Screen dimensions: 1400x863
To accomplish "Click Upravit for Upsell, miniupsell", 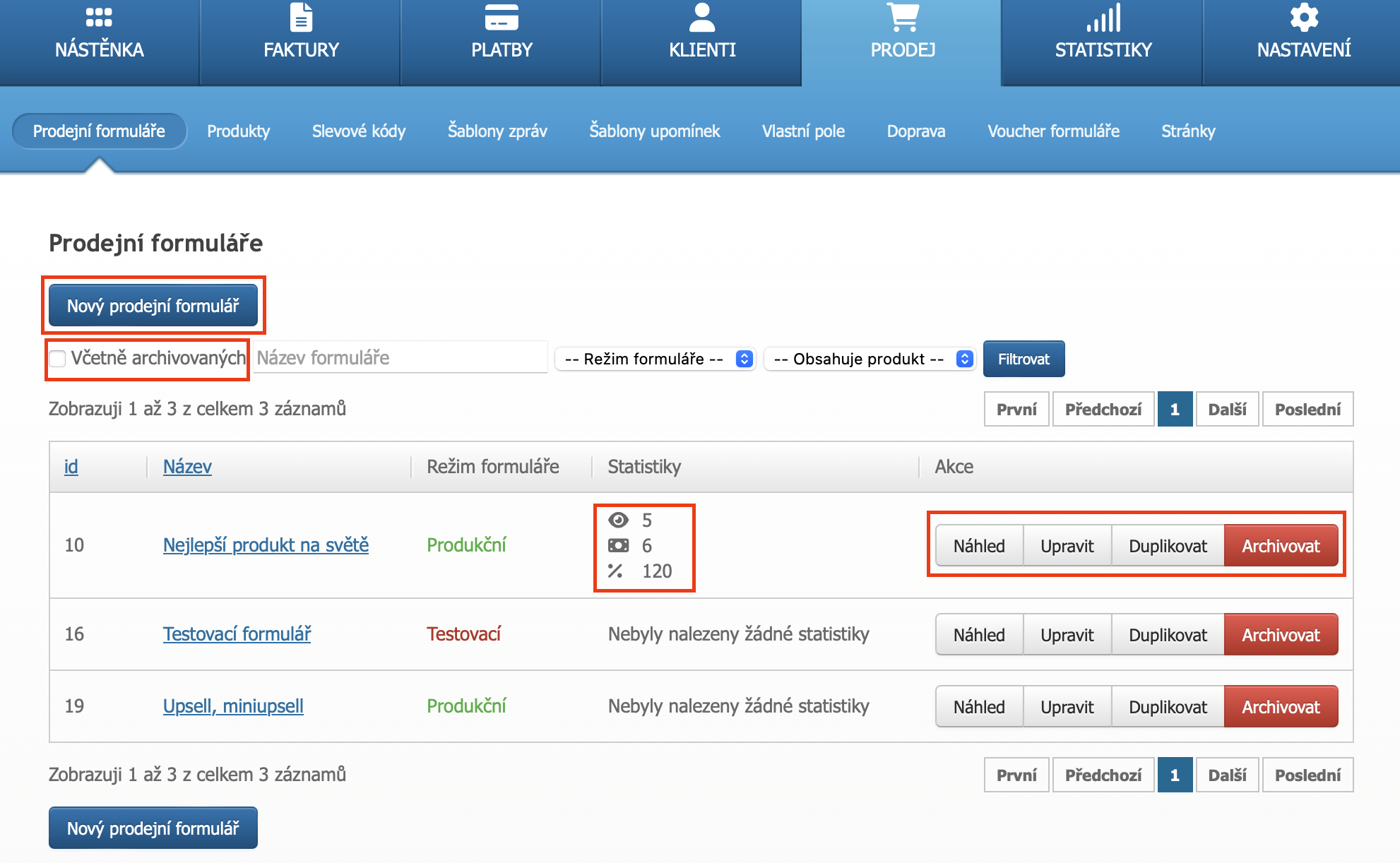I will point(1067,706).
